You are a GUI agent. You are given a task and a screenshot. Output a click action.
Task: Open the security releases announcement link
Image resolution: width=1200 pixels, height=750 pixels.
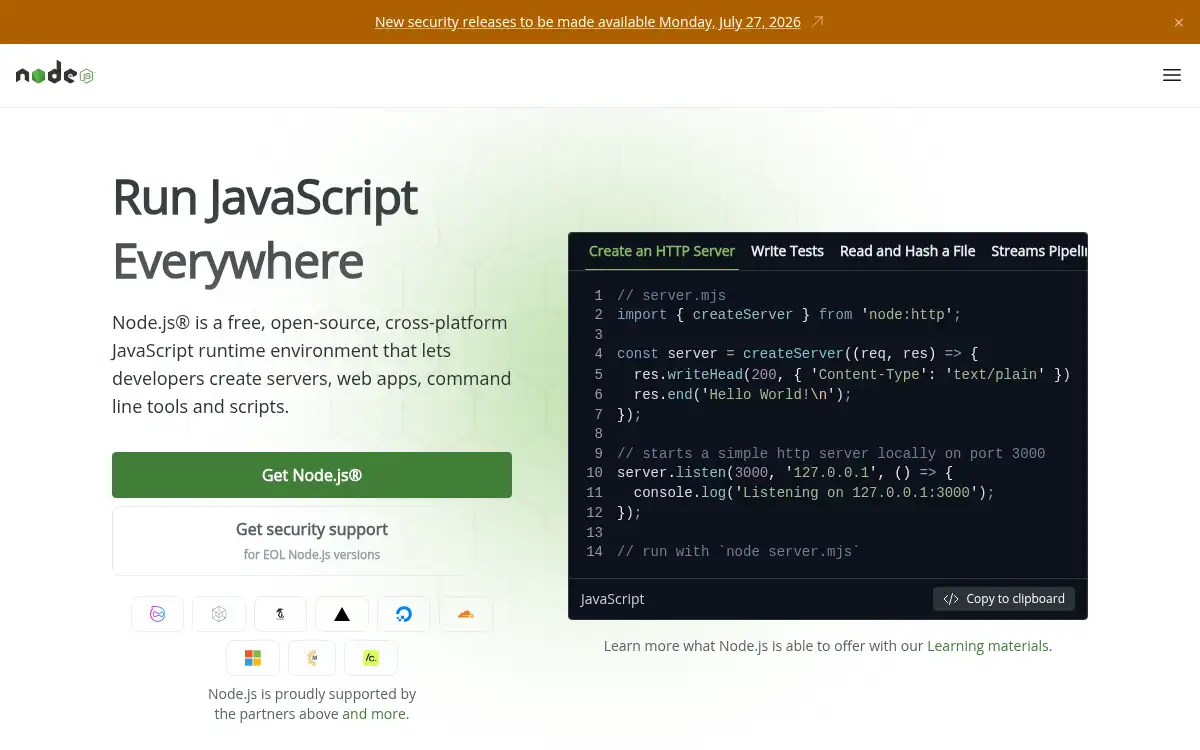pyautogui.click(x=588, y=22)
